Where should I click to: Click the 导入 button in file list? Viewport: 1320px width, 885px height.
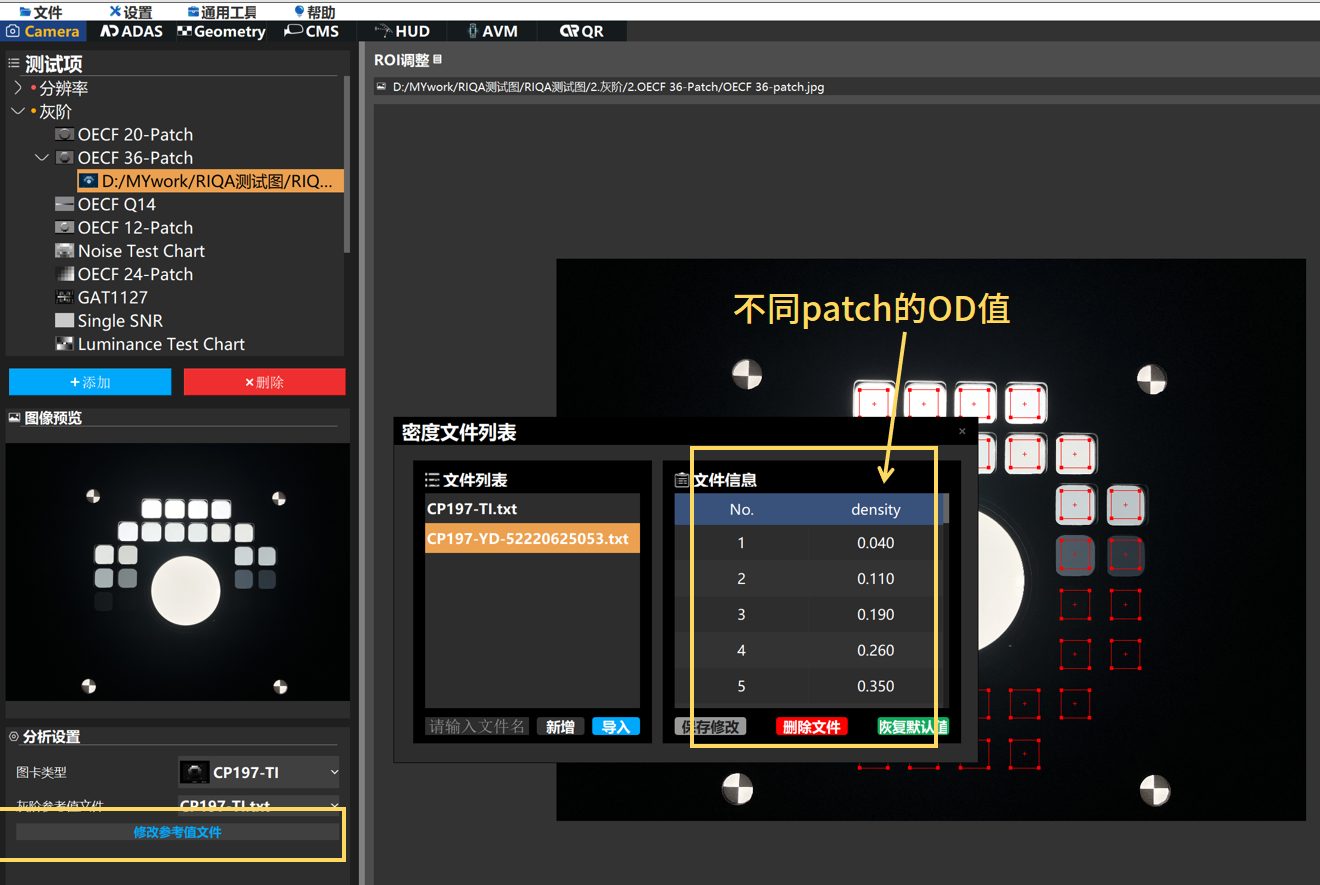(x=615, y=727)
